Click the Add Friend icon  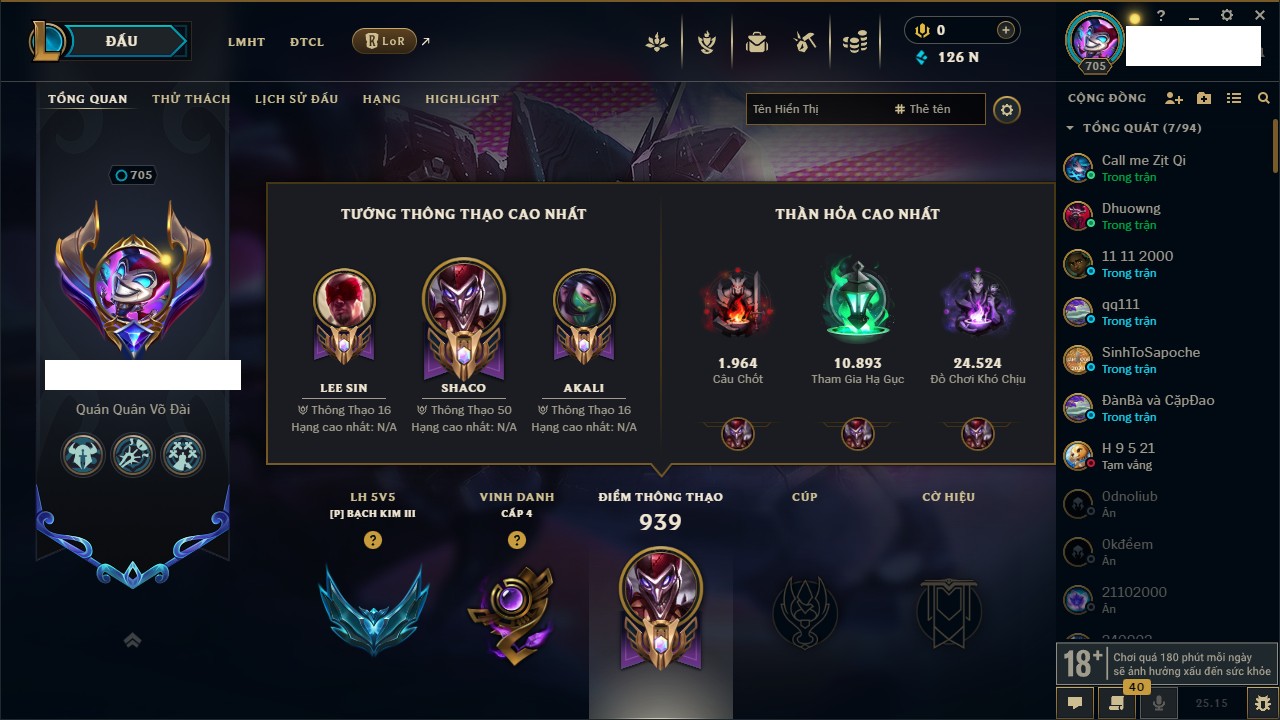1174,98
